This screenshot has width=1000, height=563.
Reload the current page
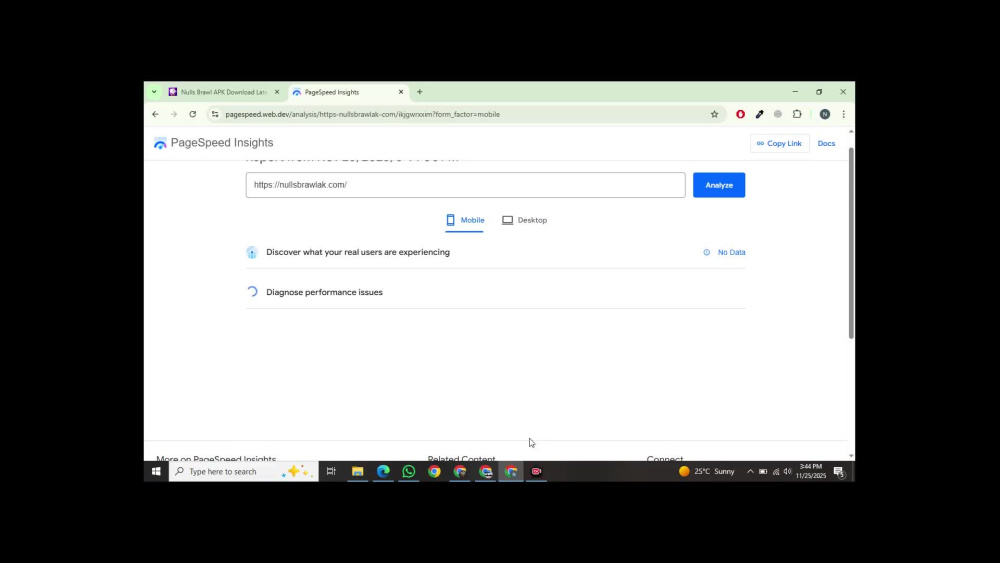pos(193,115)
